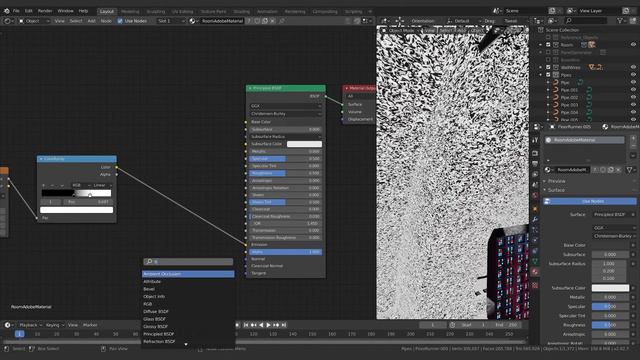
Task: Select Object Info in the search list
Action: (x=188, y=296)
